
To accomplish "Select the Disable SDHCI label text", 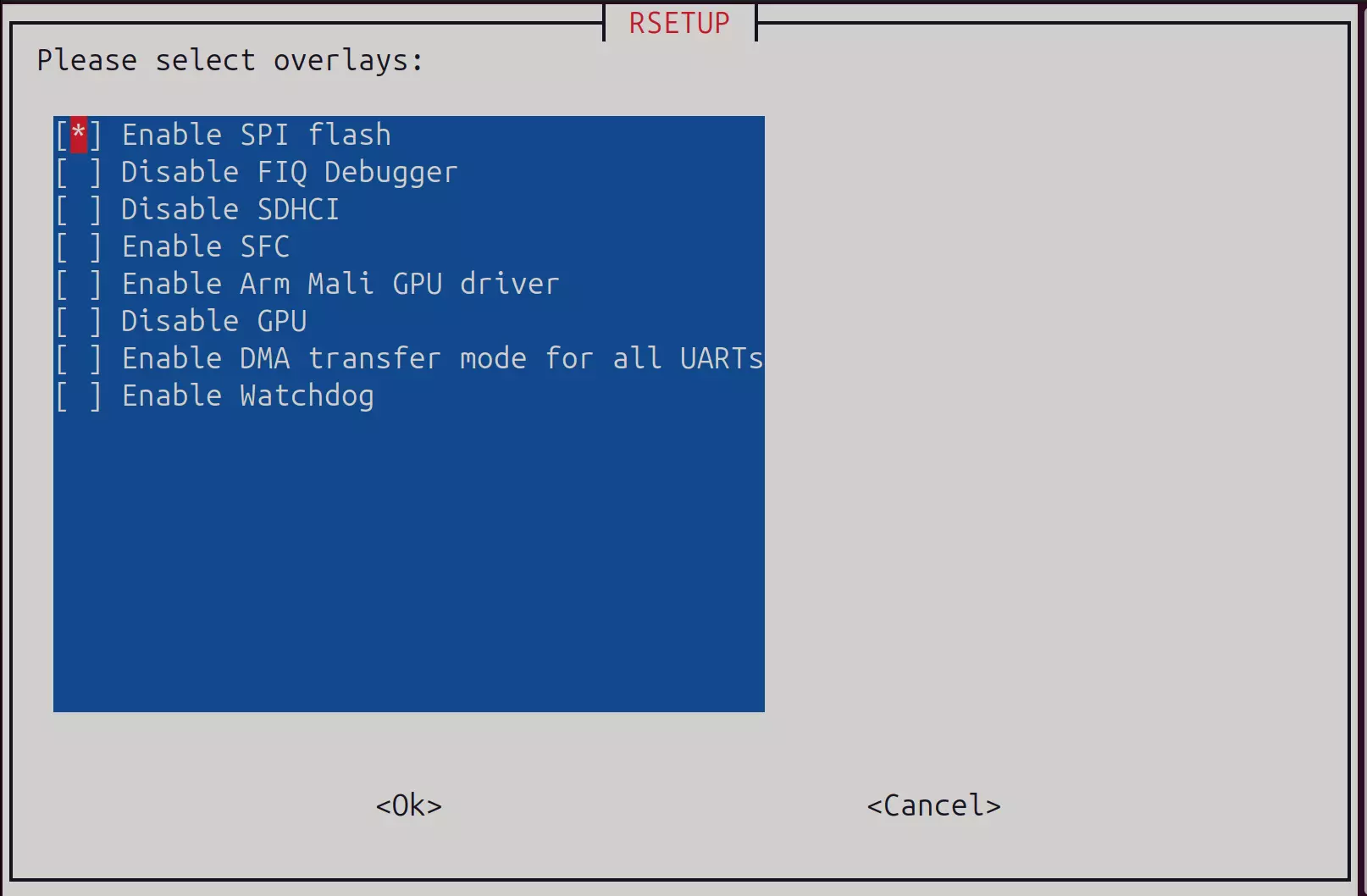I will [x=230, y=209].
